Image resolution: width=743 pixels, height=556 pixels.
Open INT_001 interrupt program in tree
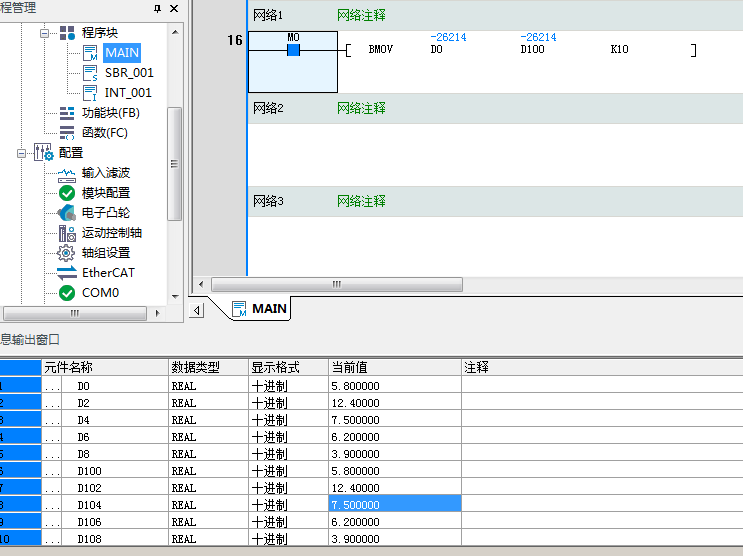click(128, 93)
